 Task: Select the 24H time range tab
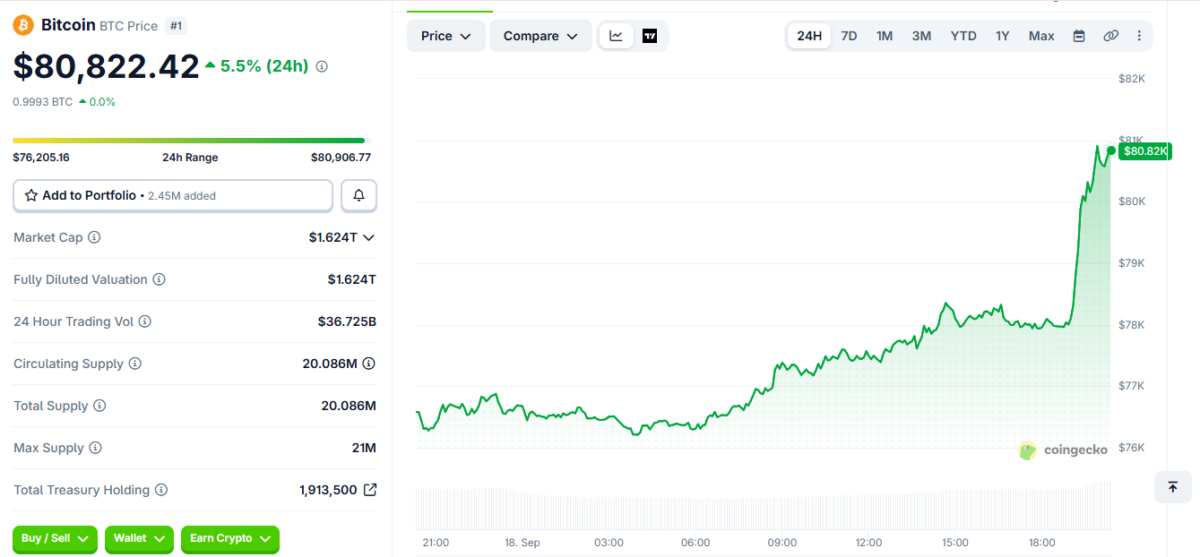click(809, 36)
